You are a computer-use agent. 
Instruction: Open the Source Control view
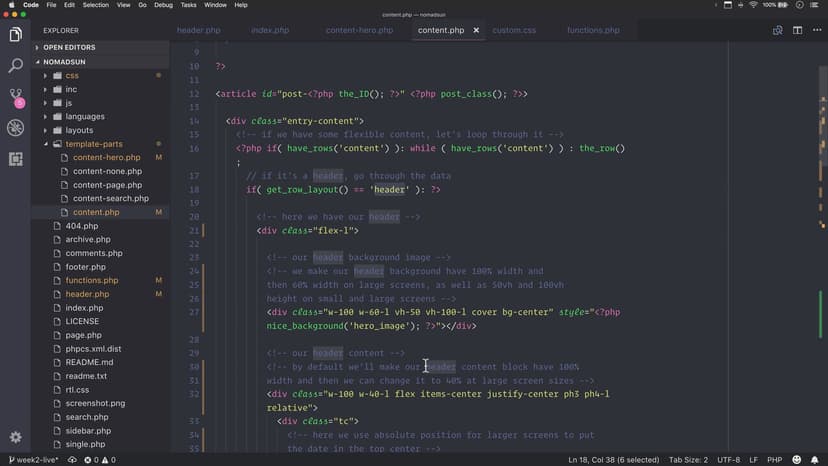click(x=15, y=97)
